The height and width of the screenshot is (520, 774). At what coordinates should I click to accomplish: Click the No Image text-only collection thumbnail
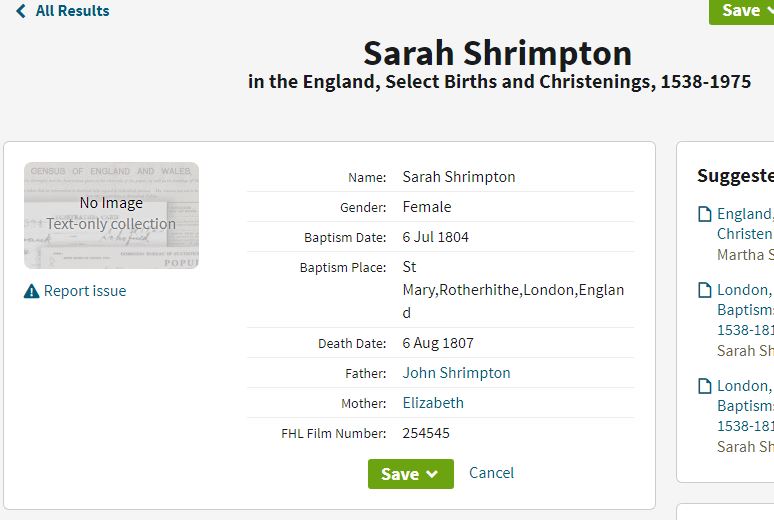[x=112, y=215]
